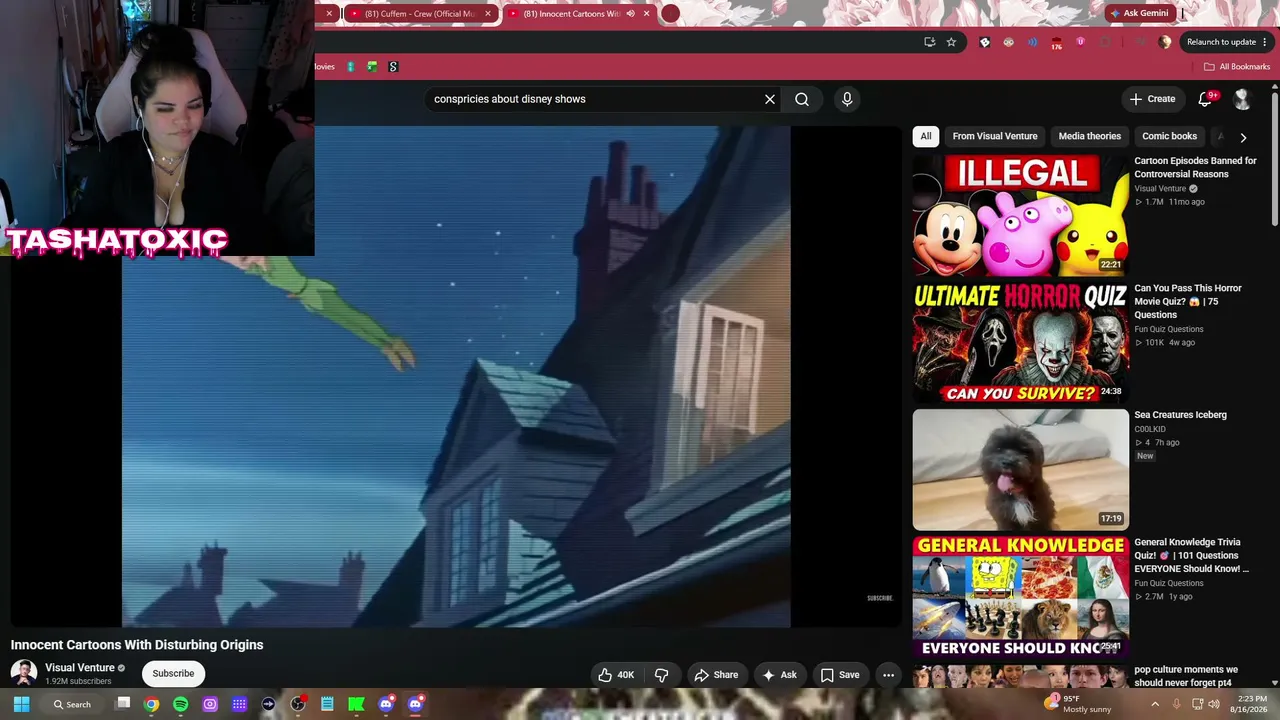Open the weather widget showing 95°F
Screen dimensions: 1280x720
coord(1076,704)
